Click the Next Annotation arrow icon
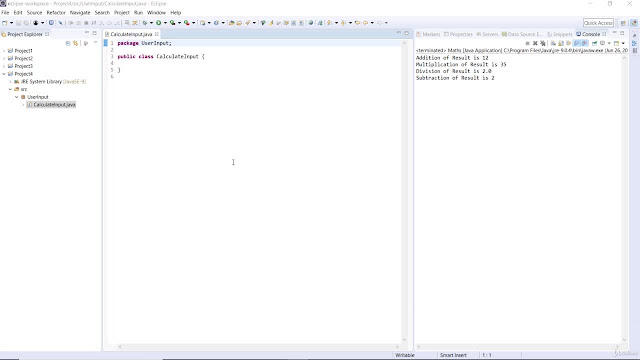This screenshot has height=360, width=640. tap(329, 23)
